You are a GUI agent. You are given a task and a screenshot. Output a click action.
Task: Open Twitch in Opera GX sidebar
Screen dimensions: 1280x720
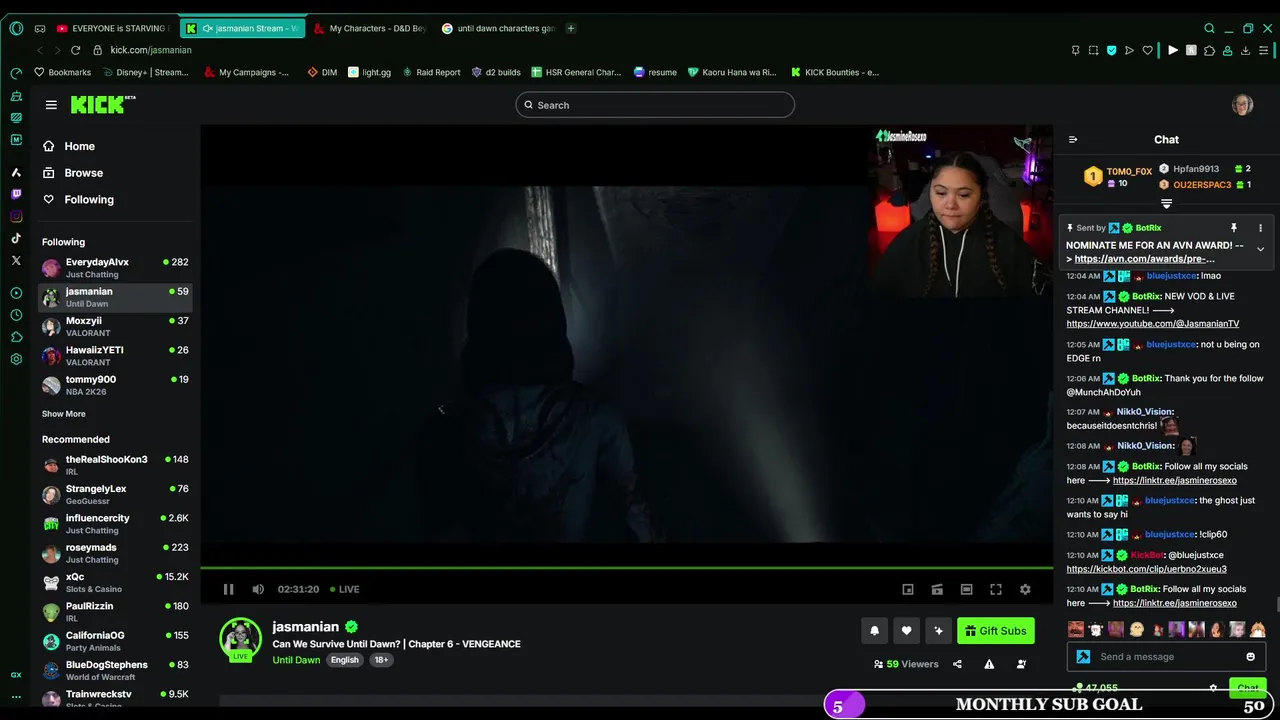pyautogui.click(x=16, y=194)
